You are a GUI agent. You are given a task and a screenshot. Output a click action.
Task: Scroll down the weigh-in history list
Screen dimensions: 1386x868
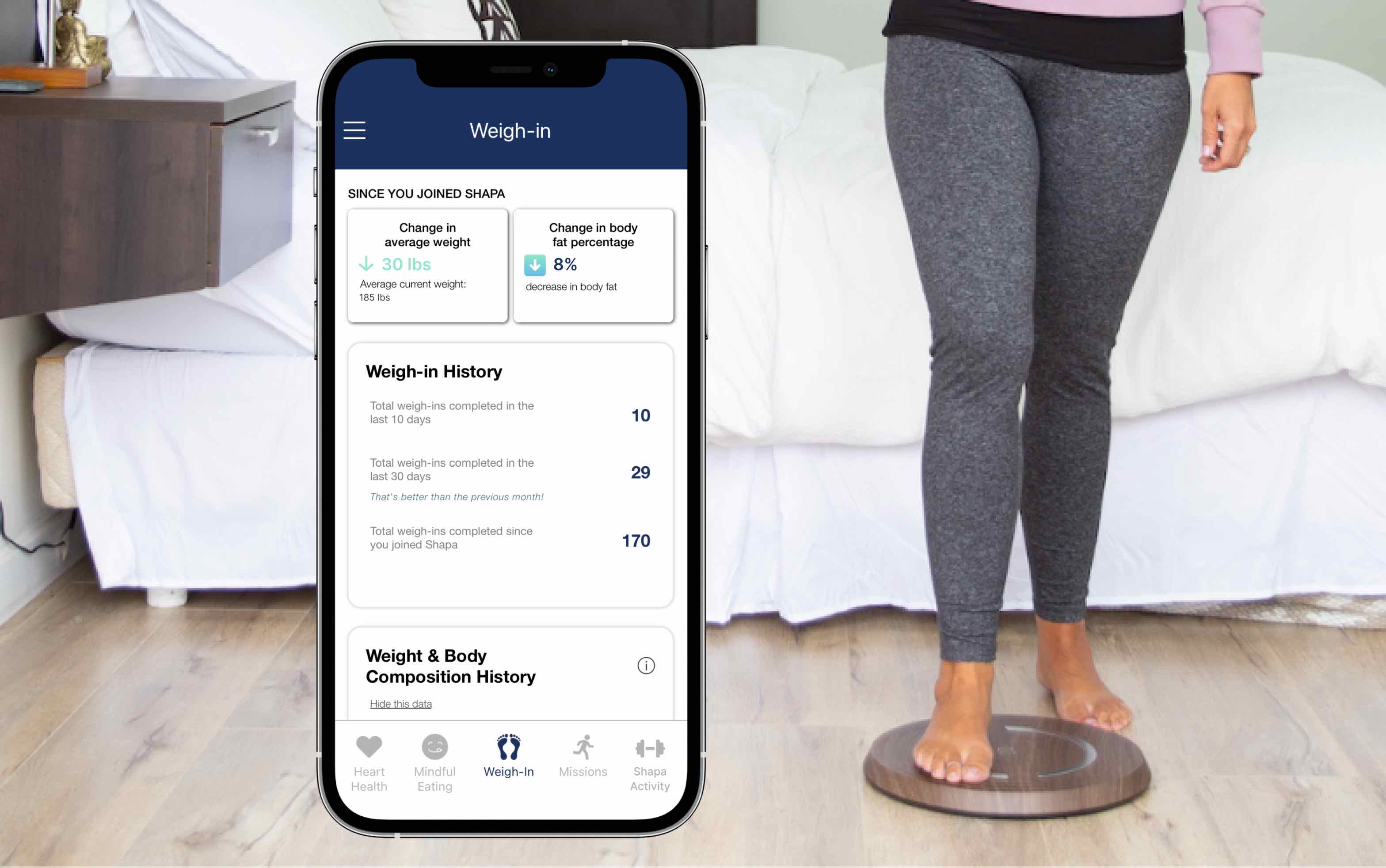click(x=510, y=480)
